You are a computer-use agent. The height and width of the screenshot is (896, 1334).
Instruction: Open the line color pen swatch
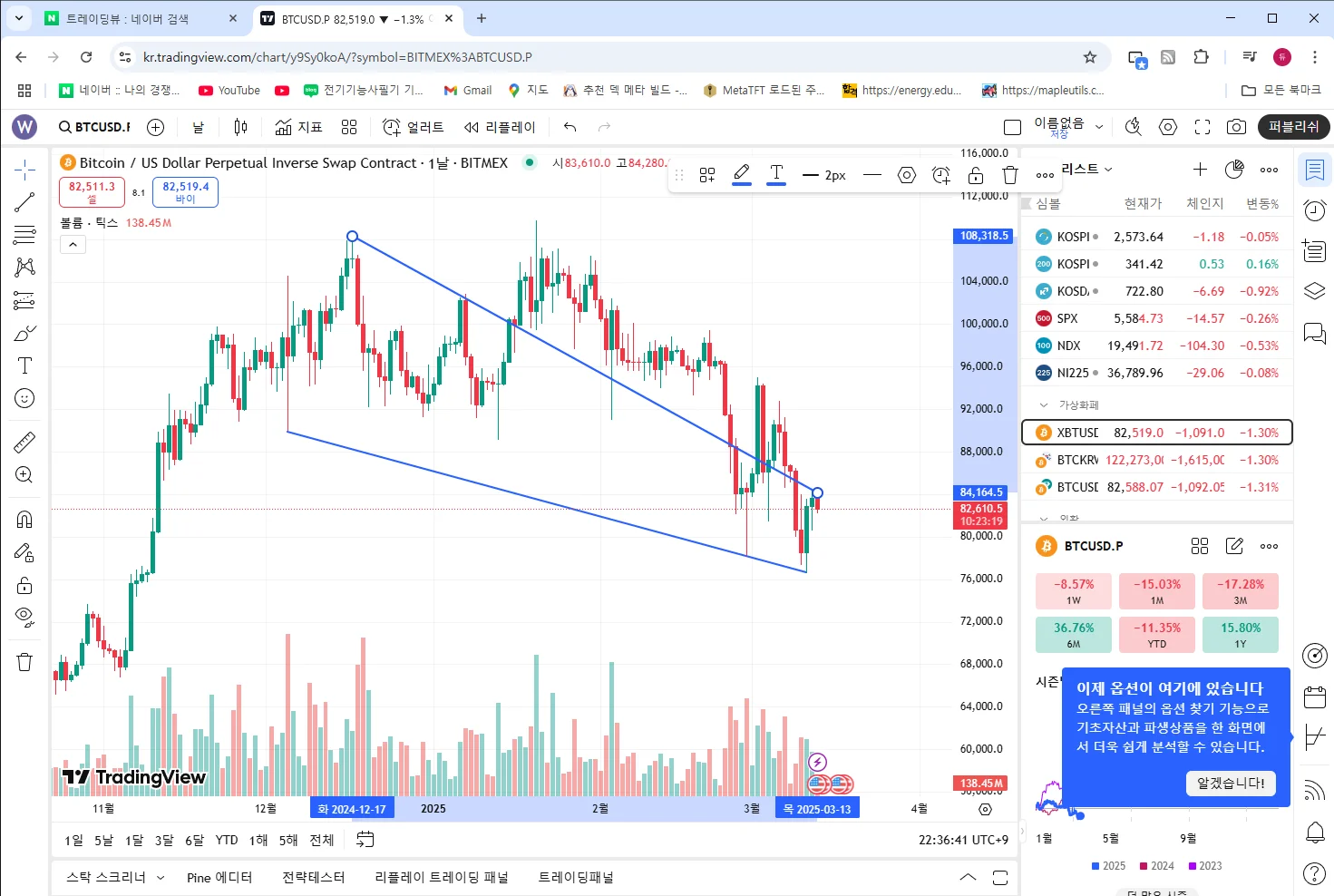742,174
